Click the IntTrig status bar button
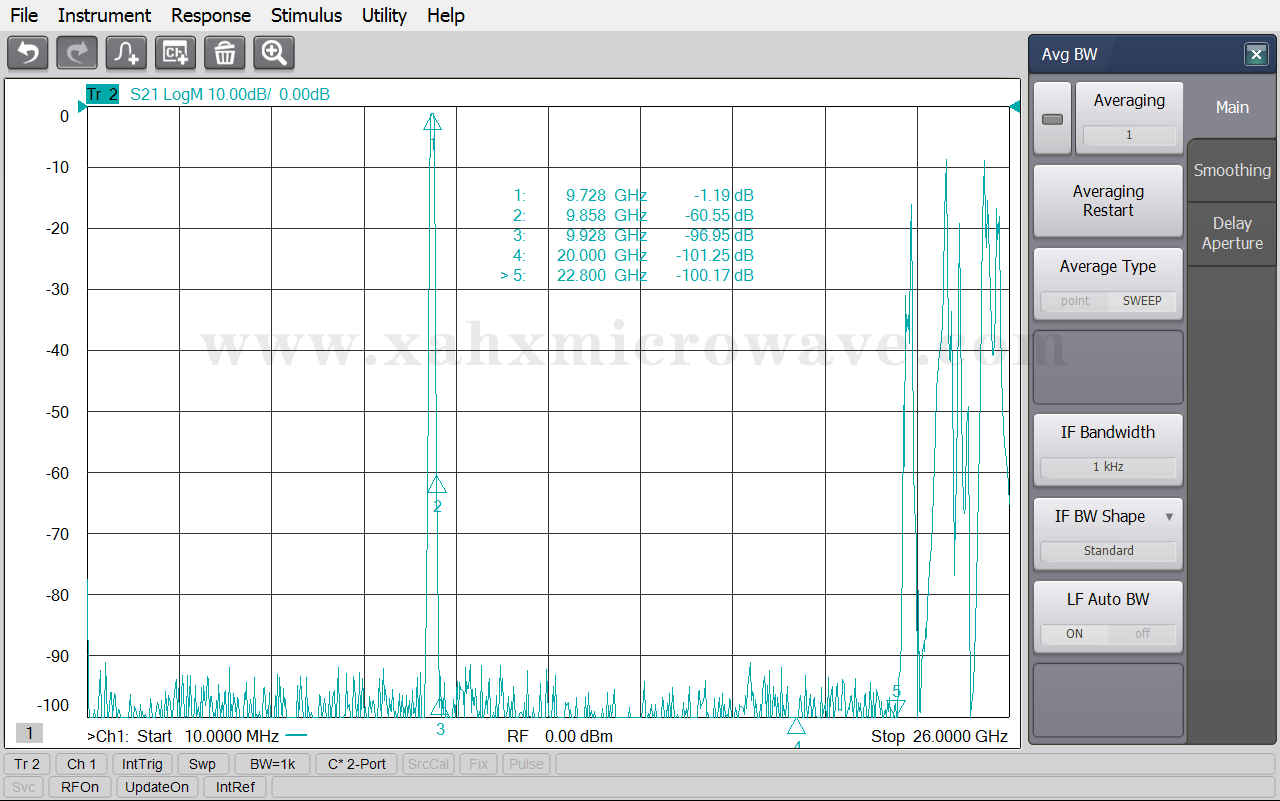 (143, 764)
